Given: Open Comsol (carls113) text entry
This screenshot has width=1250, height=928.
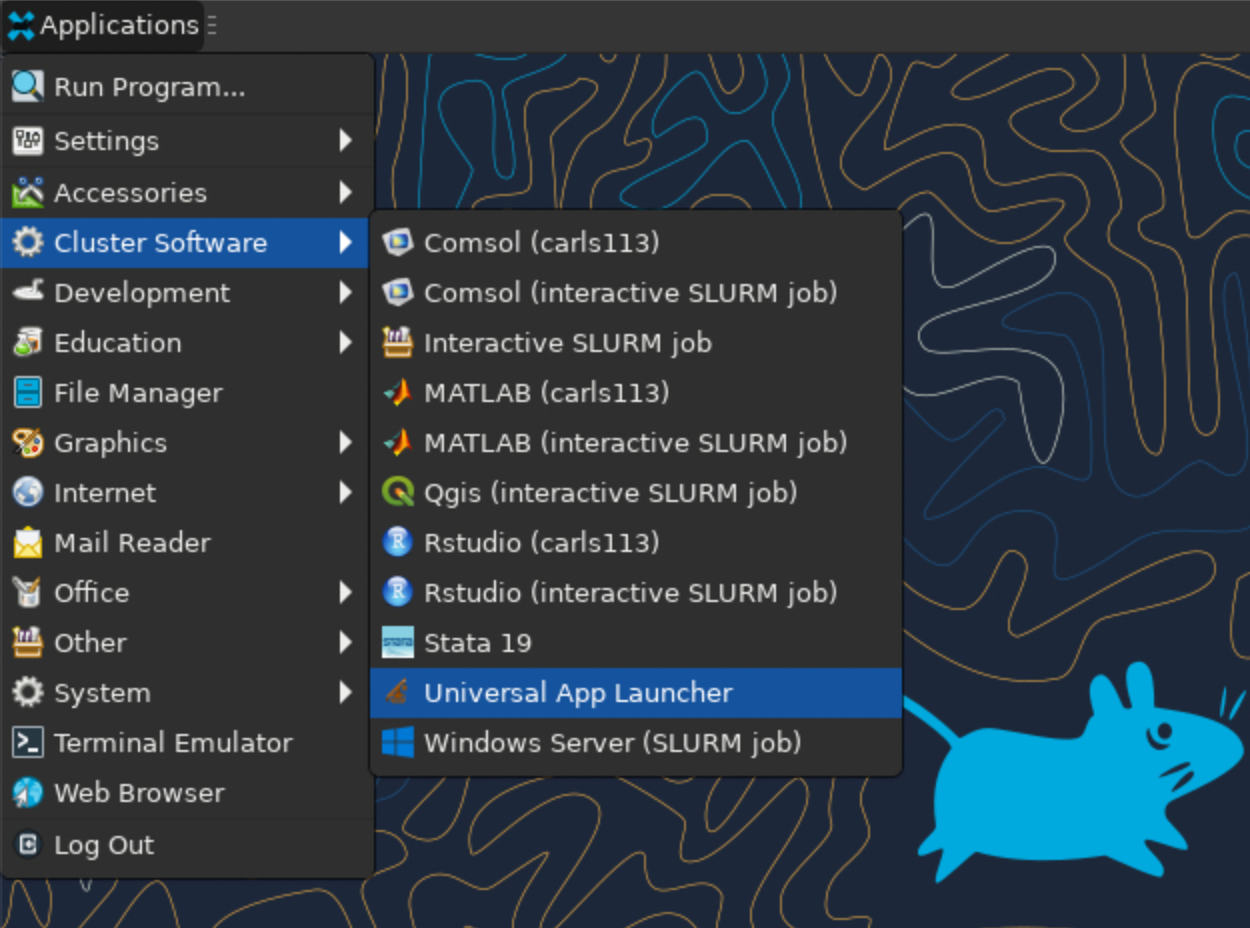Looking at the screenshot, I should (x=542, y=242).
